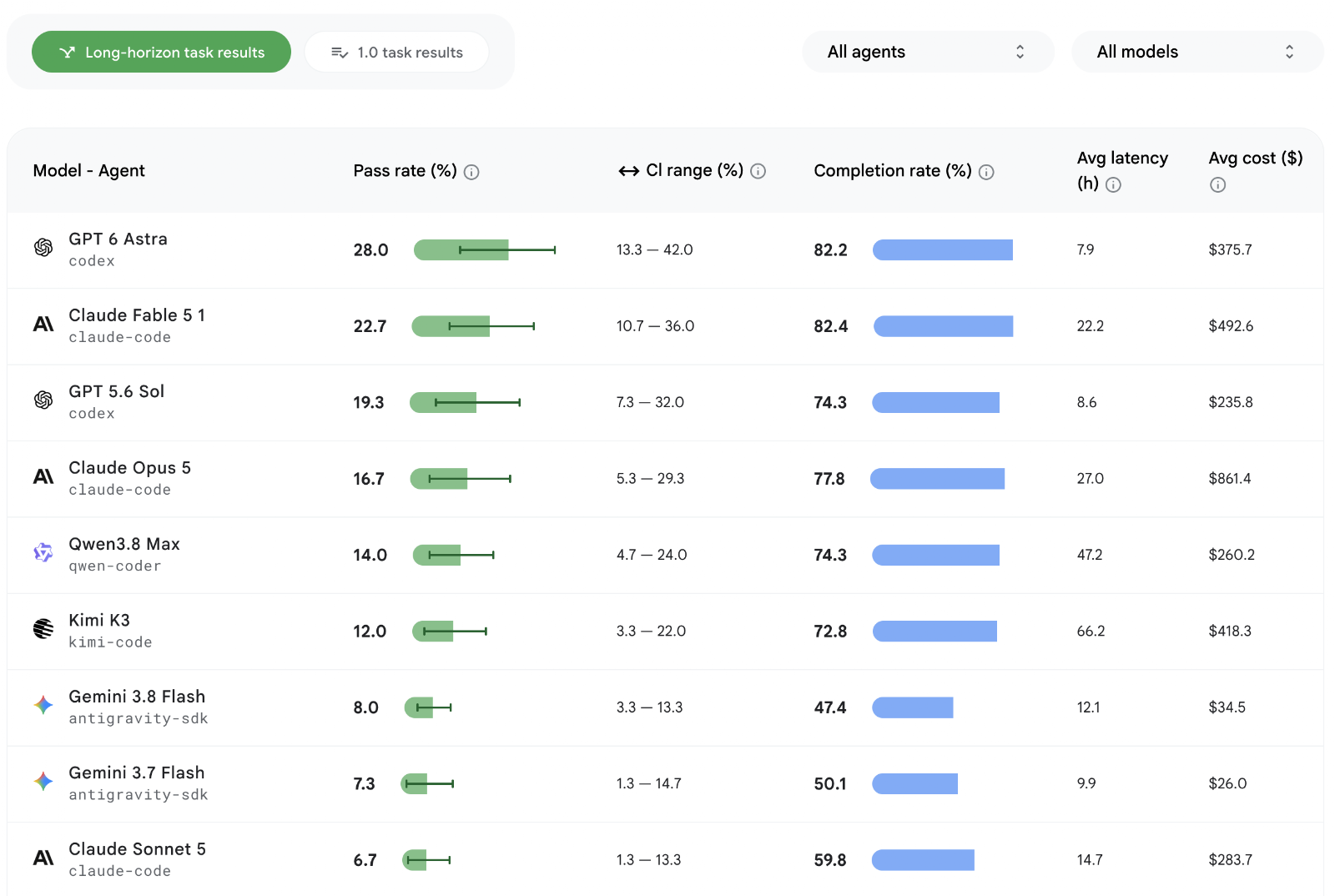Click the info icon under Avg cost ($)
1335x896 pixels.
[x=1217, y=185]
